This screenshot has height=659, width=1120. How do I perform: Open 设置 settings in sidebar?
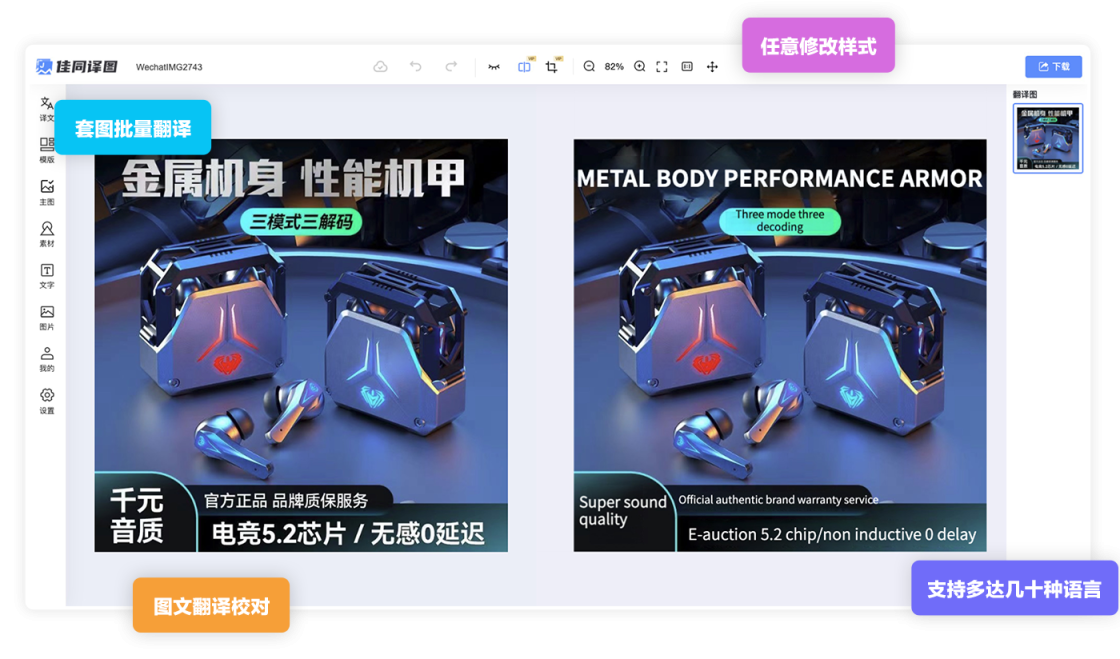pyautogui.click(x=47, y=401)
